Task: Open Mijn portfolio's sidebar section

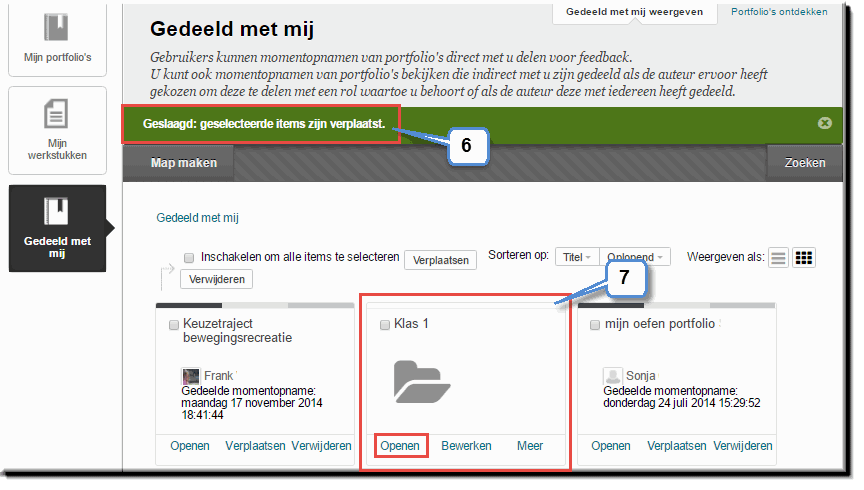Action: coord(57,40)
